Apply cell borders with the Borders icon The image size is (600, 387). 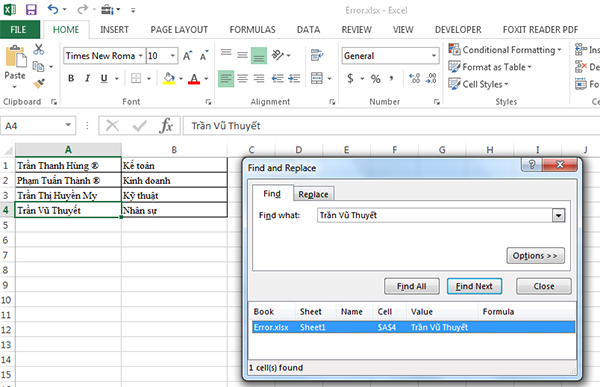[x=136, y=78]
